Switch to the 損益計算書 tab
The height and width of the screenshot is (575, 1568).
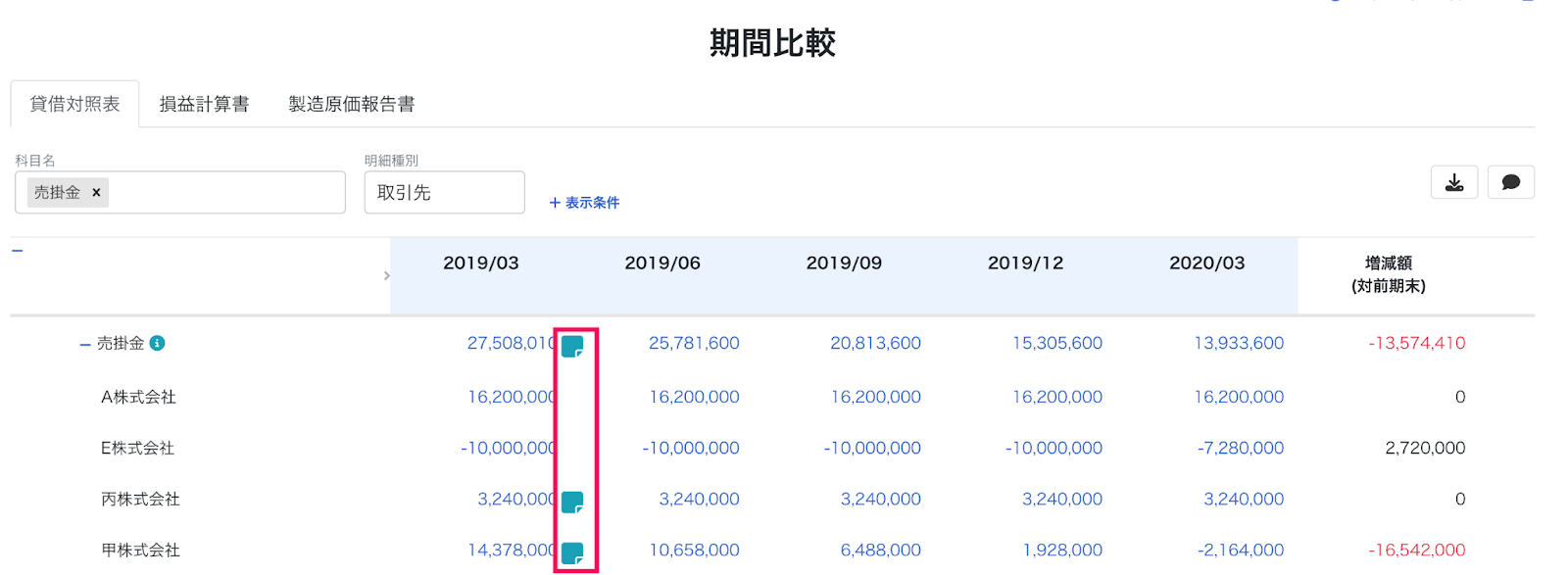coord(204,104)
